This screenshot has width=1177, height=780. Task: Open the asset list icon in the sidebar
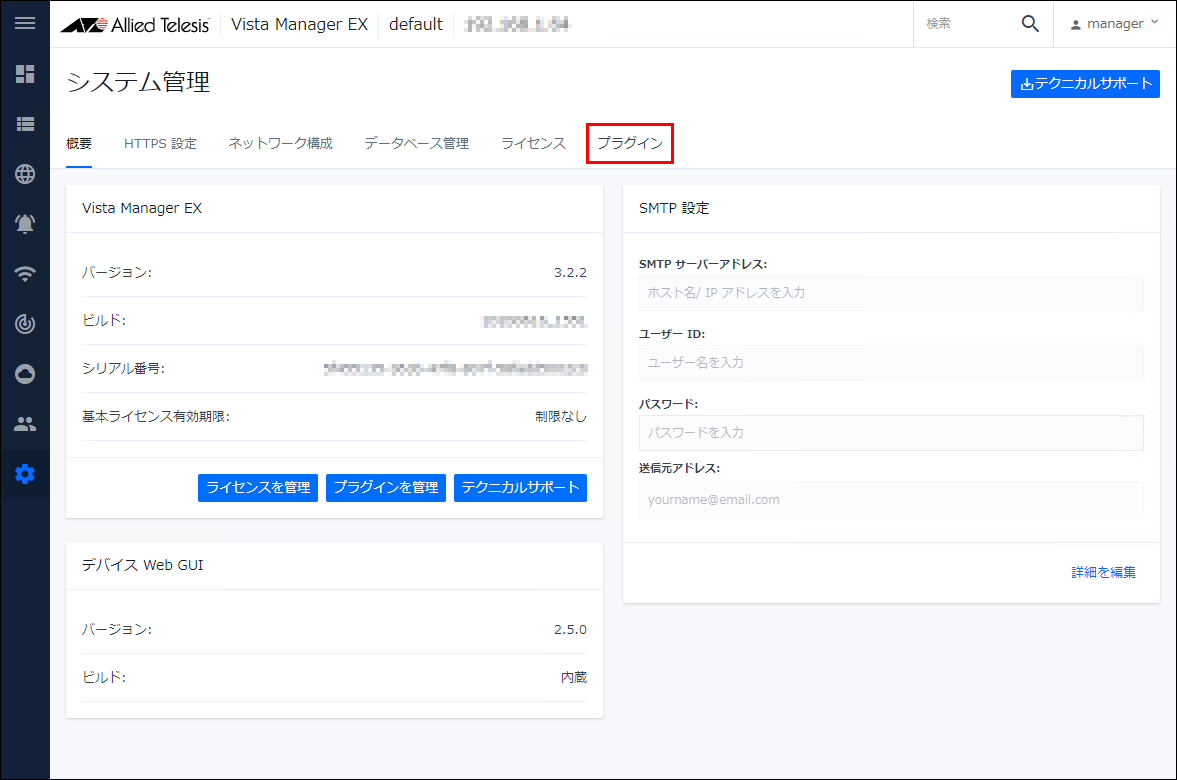click(25, 124)
